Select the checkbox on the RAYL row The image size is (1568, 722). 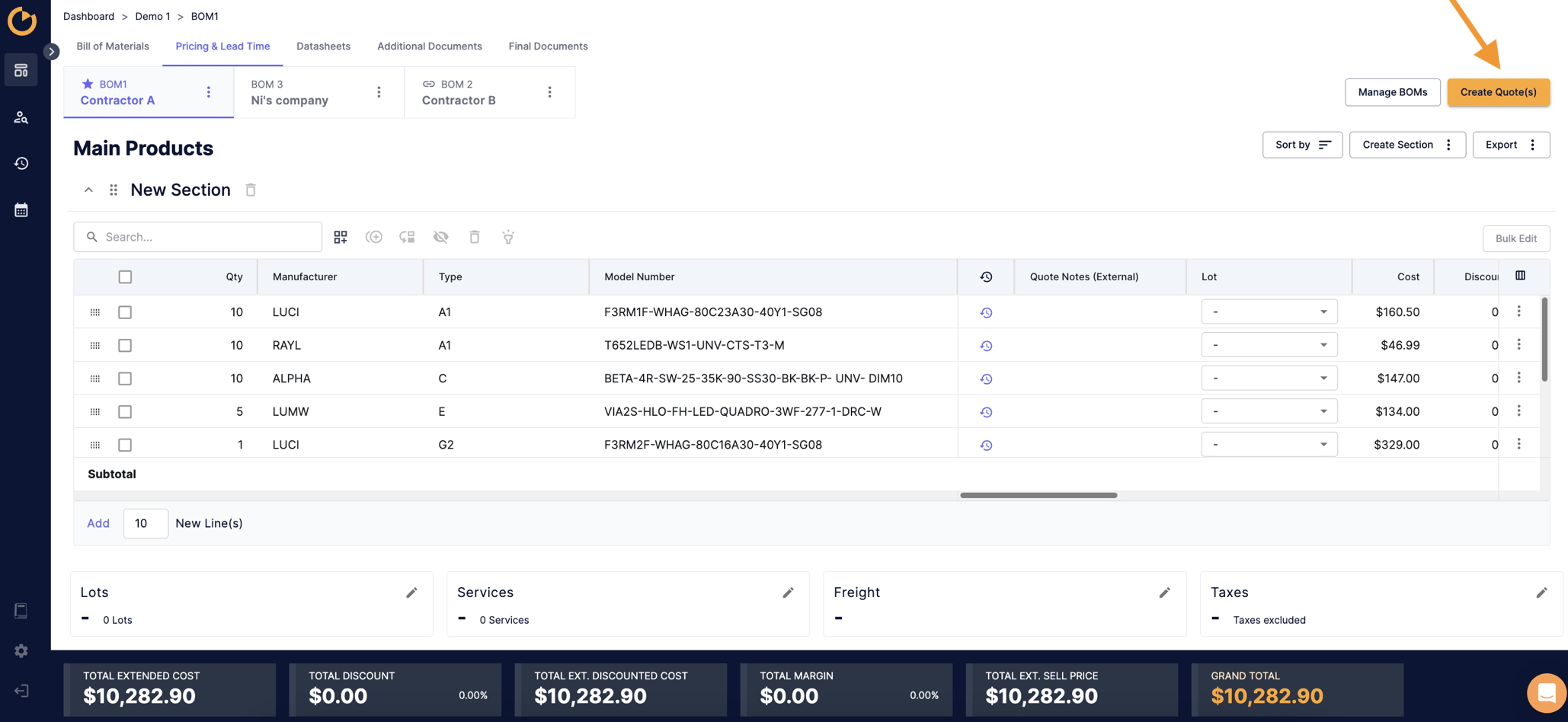pyautogui.click(x=125, y=345)
